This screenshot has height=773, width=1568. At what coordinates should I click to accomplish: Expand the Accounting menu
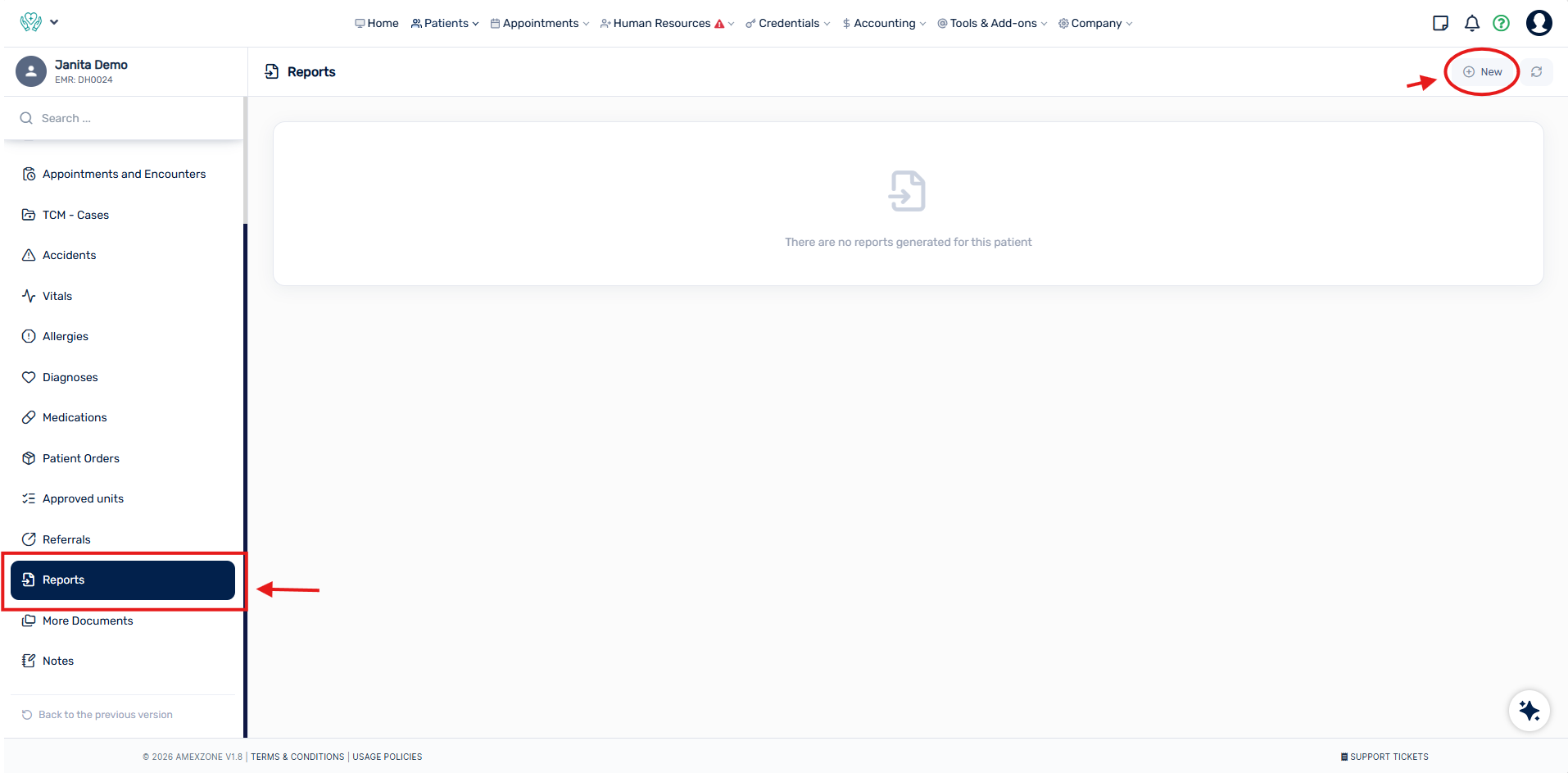(884, 23)
